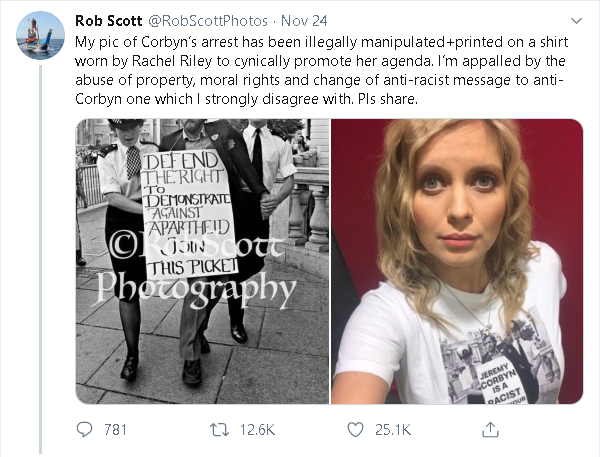
Task: Expand the tweet's more options chevron
Action: click(x=576, y=21)
